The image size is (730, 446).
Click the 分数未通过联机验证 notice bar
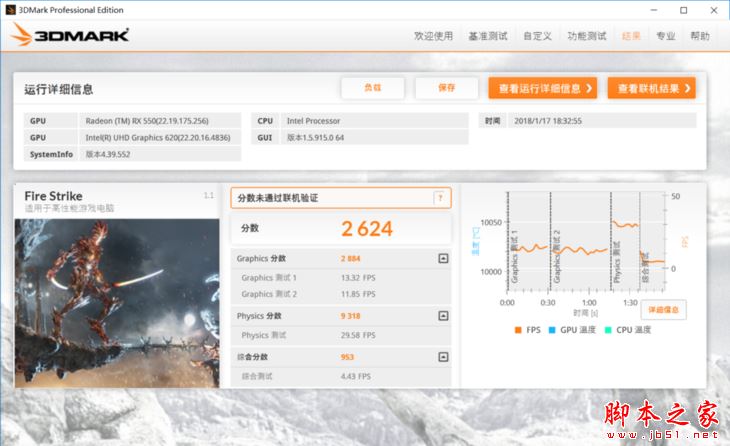coord(341,198)
